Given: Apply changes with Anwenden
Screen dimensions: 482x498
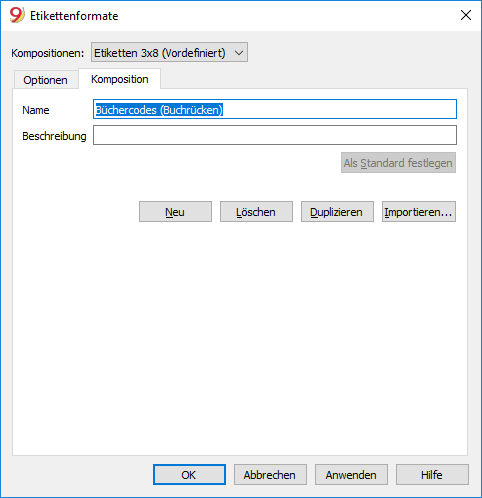Looking at the screenshot, I should point(351,474).
